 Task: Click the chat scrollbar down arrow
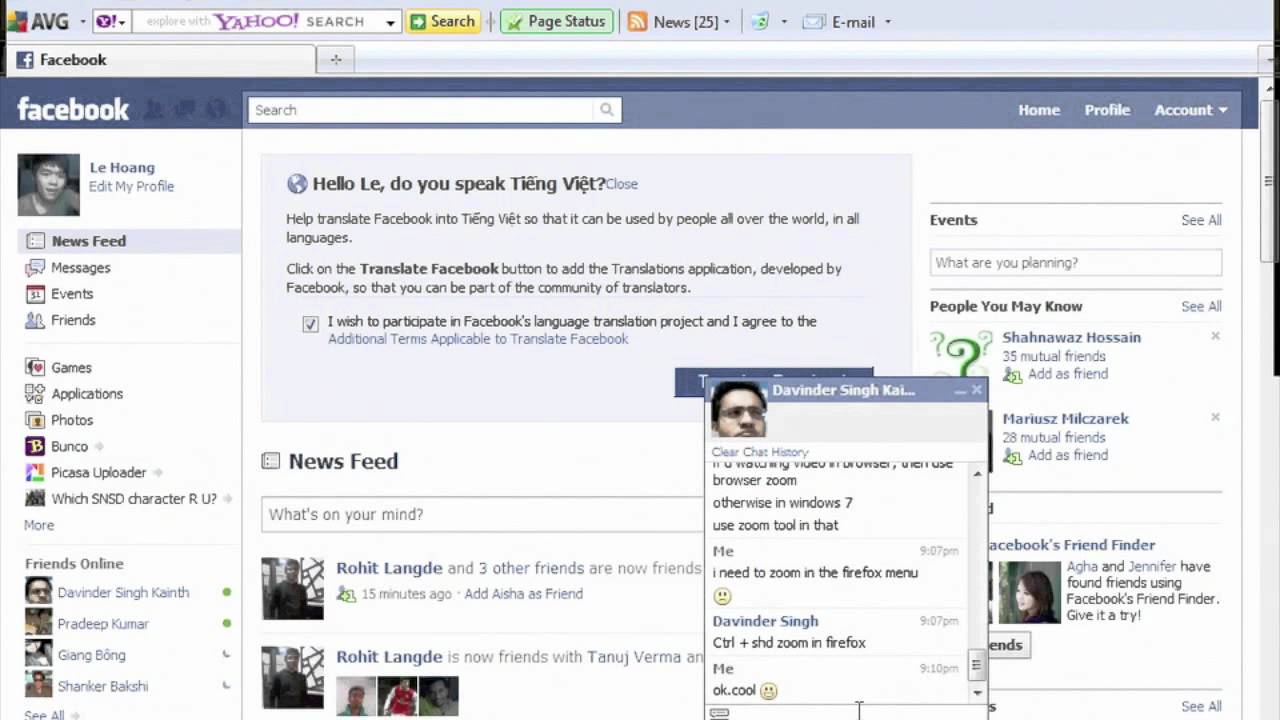(977, 692)
